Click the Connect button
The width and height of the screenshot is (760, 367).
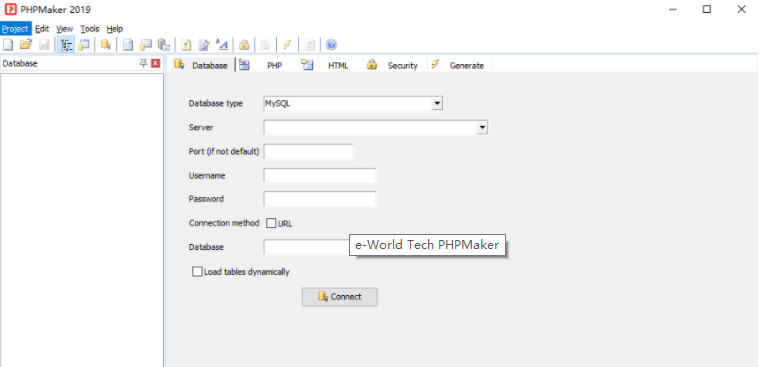coord(339,297)
